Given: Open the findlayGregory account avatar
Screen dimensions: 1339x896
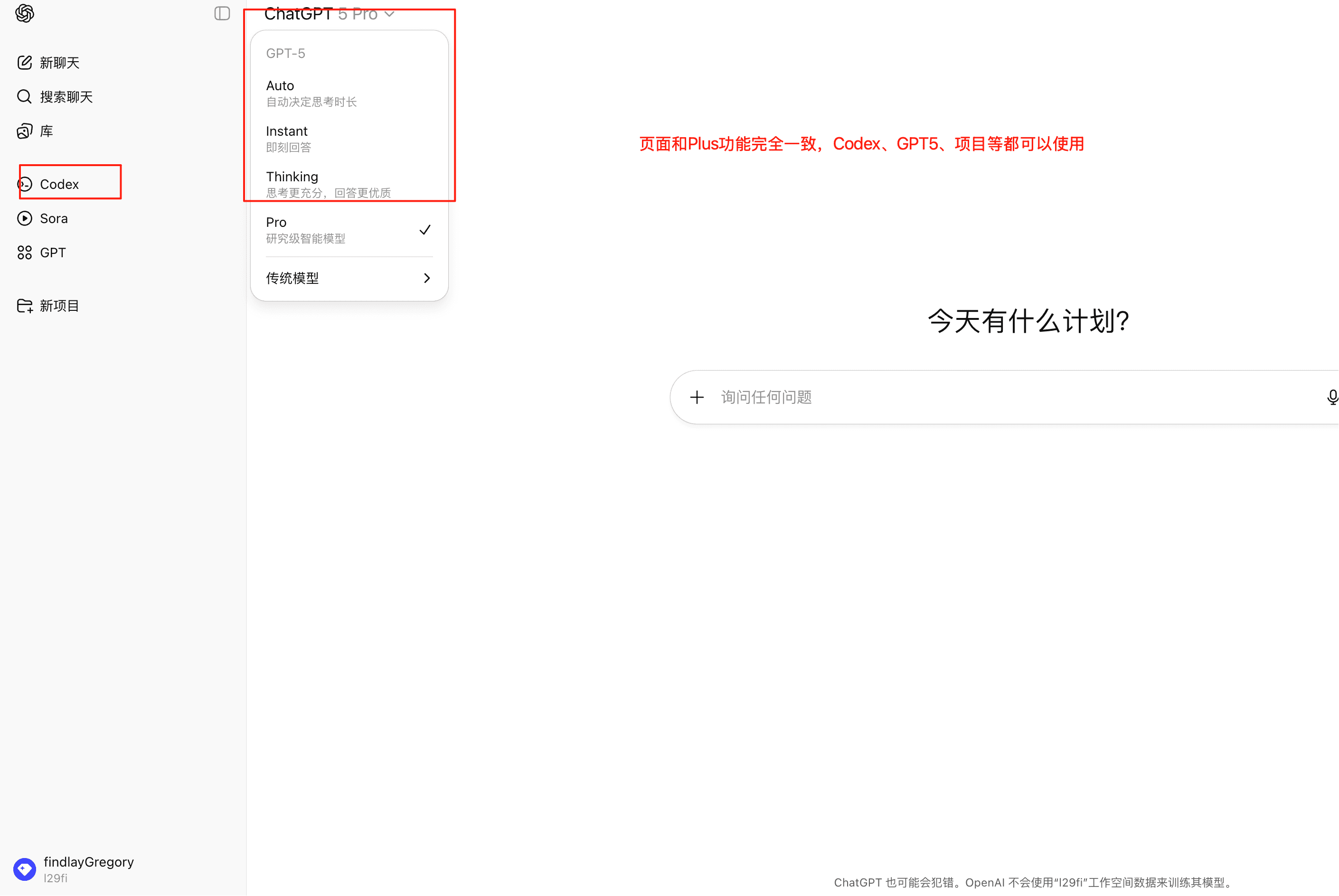Looking at the screenshot, I should tap(24, 868).
